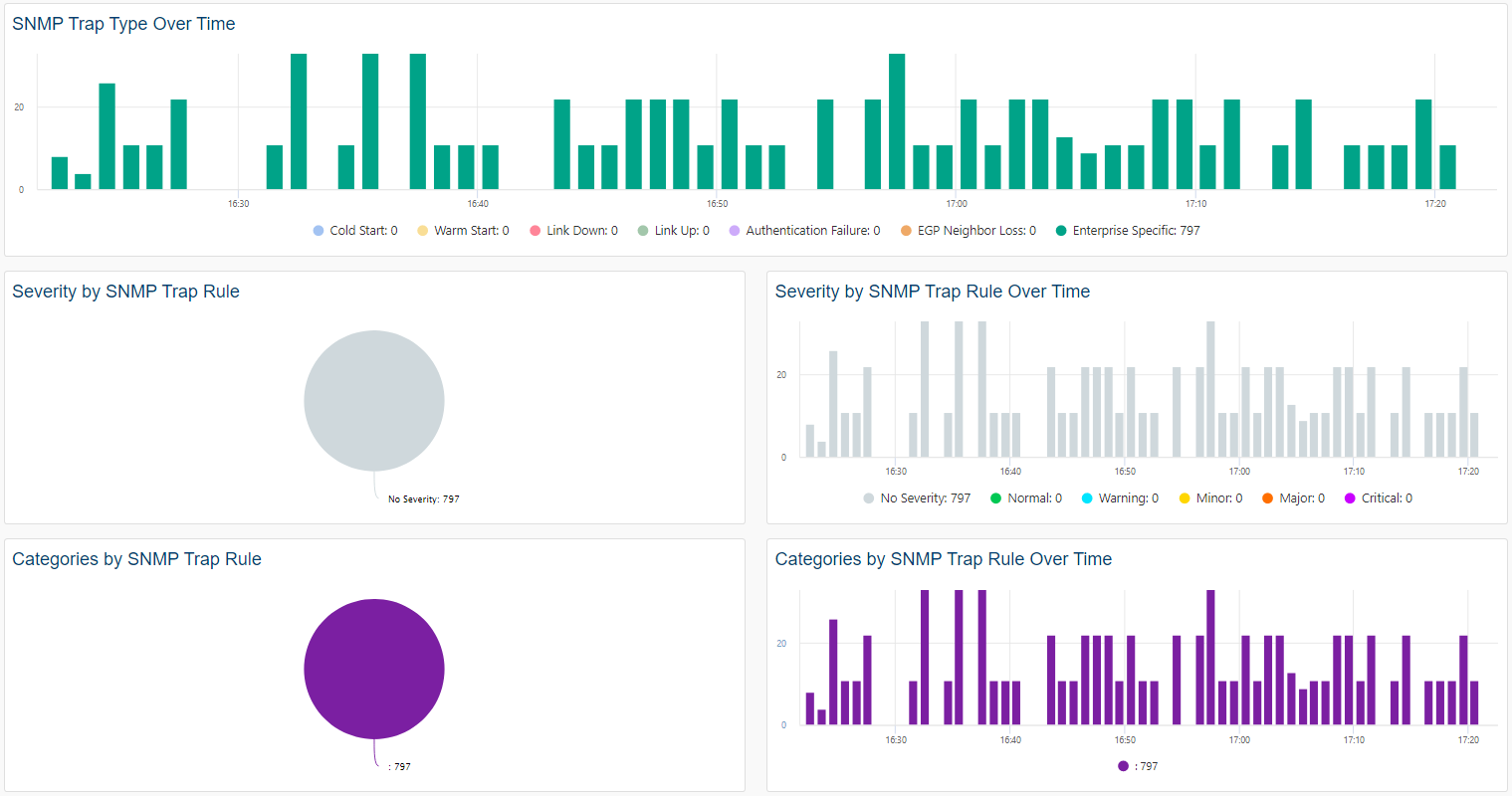Viewport: 1512px width, 796px height.
Task: Click Severity by SNMP Trap Rule Over Time heading
Action: click(932, 292)
